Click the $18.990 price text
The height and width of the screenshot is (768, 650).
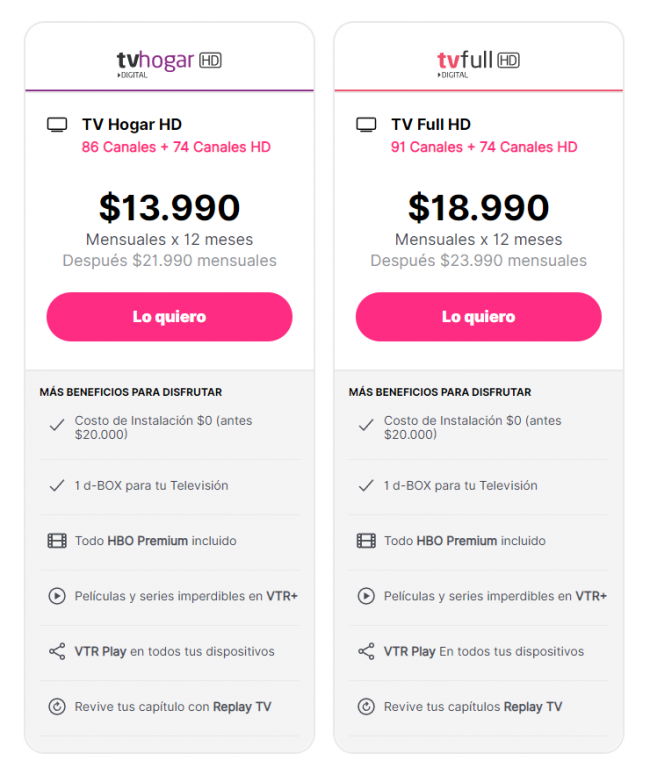[x=479, y=208]
